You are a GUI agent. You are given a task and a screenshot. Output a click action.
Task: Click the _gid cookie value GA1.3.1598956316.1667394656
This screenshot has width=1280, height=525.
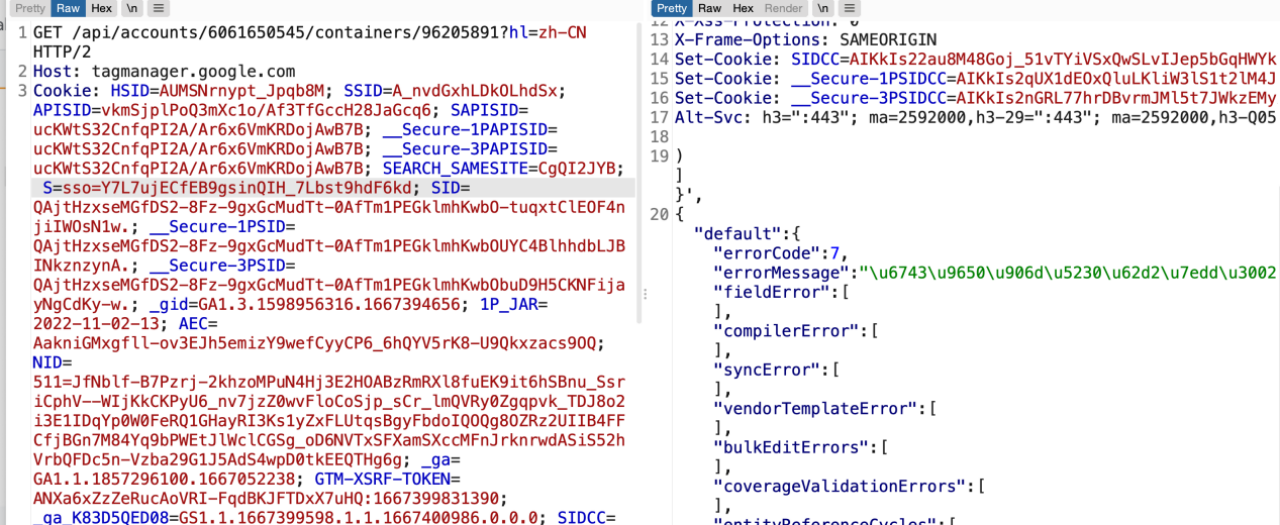click(x=336, y=305)
